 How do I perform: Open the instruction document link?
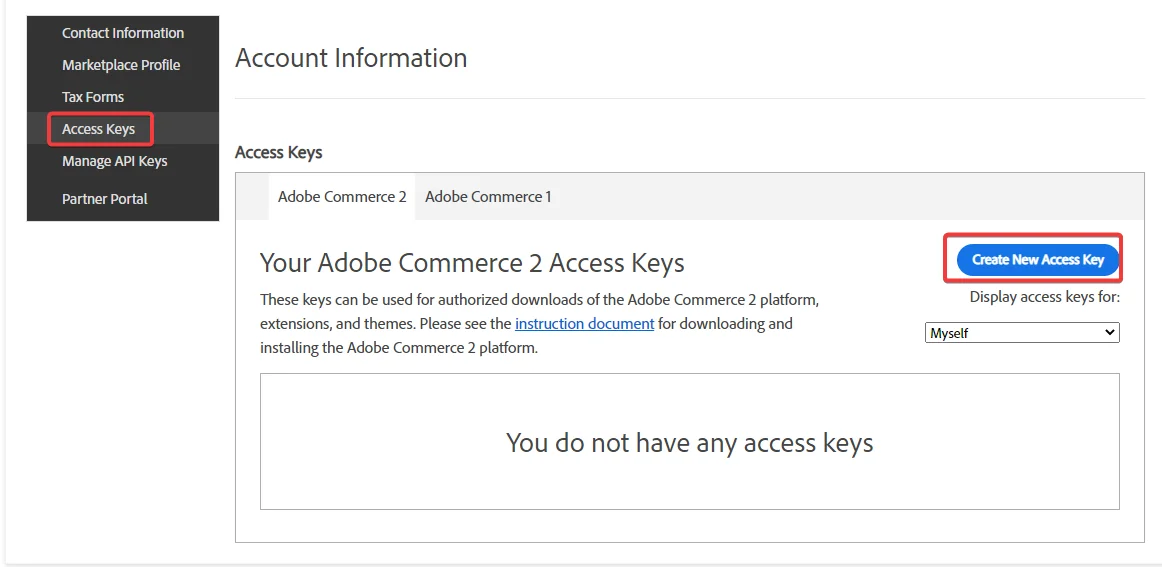click(584, 323)
